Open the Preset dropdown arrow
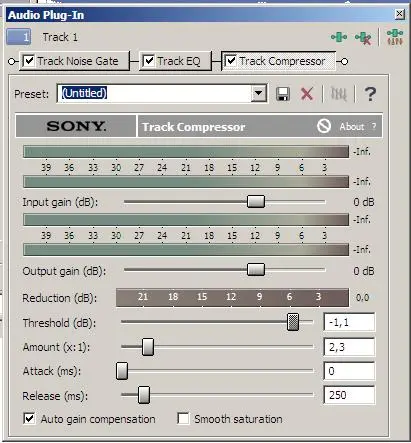This screenshot has height=443, width=411. pos(259,94)
